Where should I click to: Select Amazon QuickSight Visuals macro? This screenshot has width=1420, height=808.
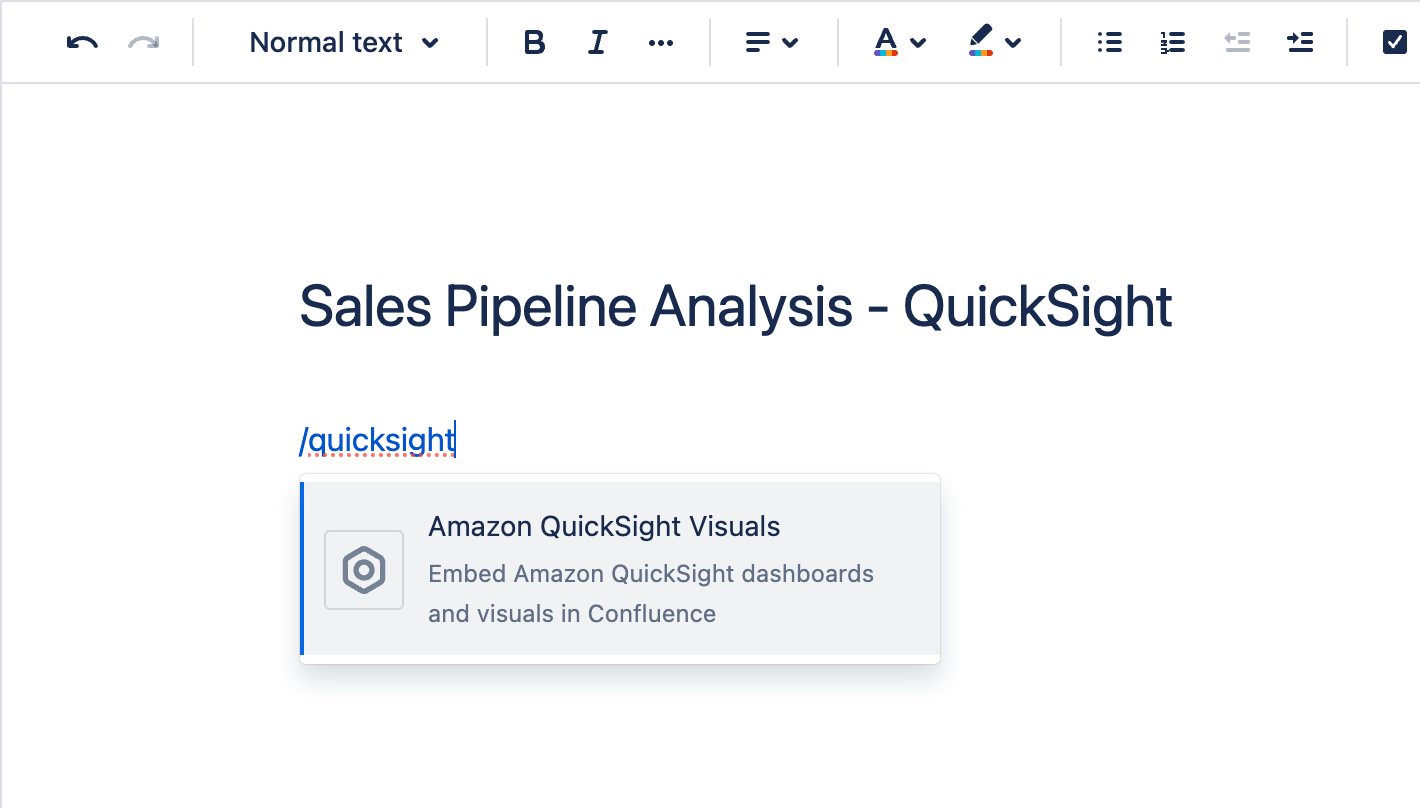[604, 527]
